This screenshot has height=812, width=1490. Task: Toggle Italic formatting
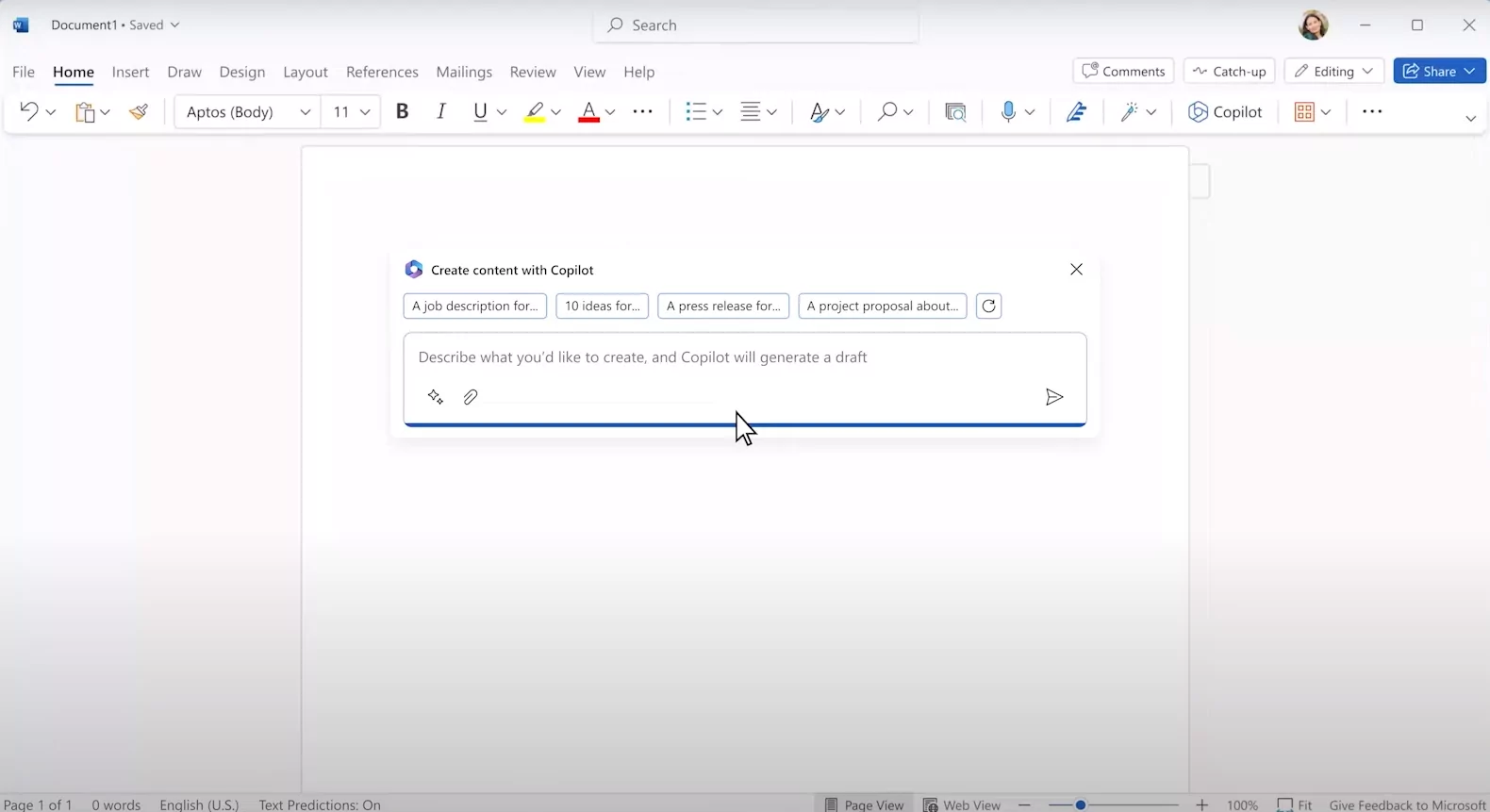(440, 111)
